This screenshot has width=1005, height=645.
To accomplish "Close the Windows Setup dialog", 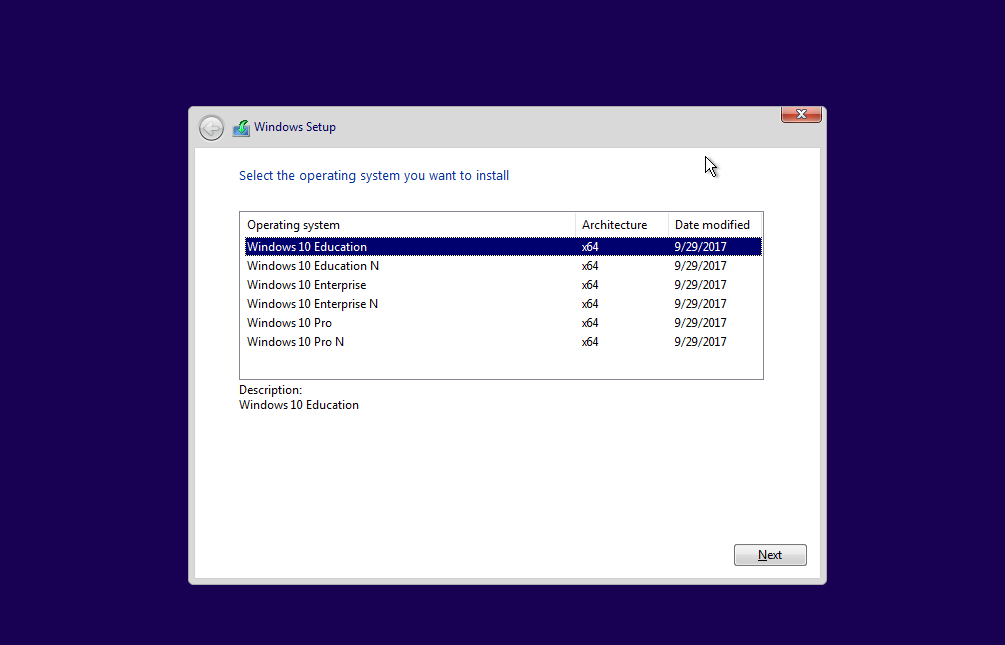I will (801, 114).
